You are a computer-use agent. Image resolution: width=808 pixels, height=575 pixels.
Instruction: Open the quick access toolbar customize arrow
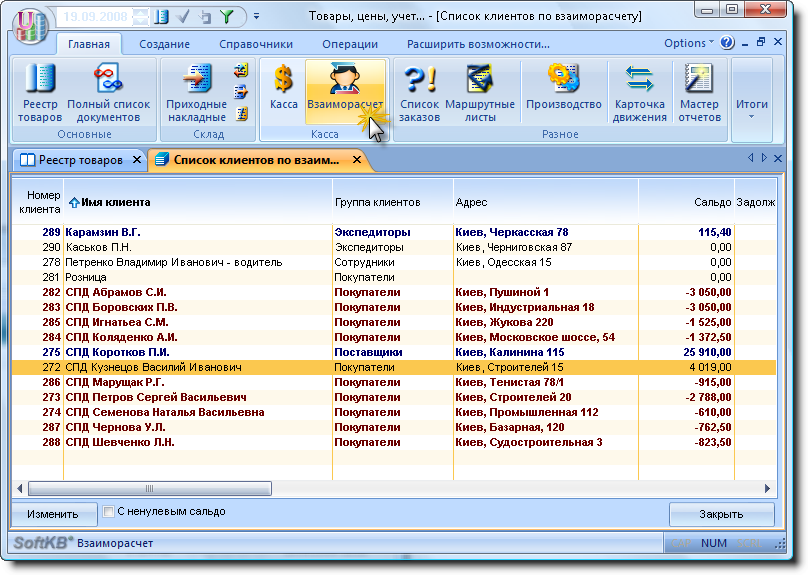click(x=256, y=16)
